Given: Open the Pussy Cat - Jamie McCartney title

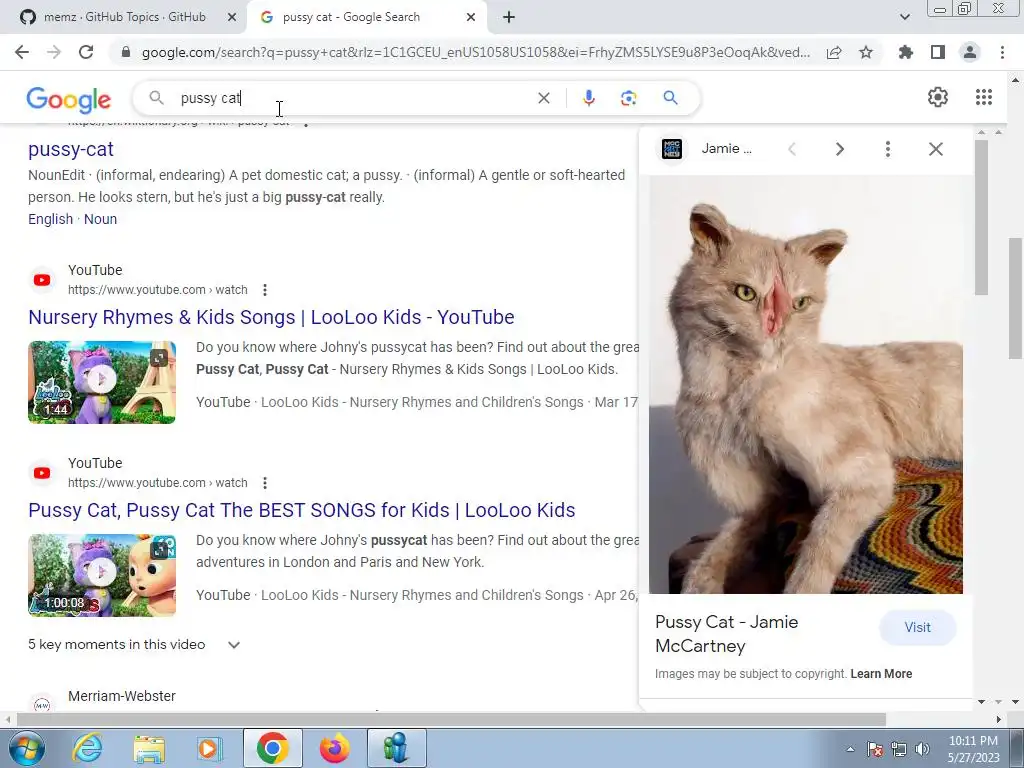Looking at the screenshot, I should pos(726,633).
